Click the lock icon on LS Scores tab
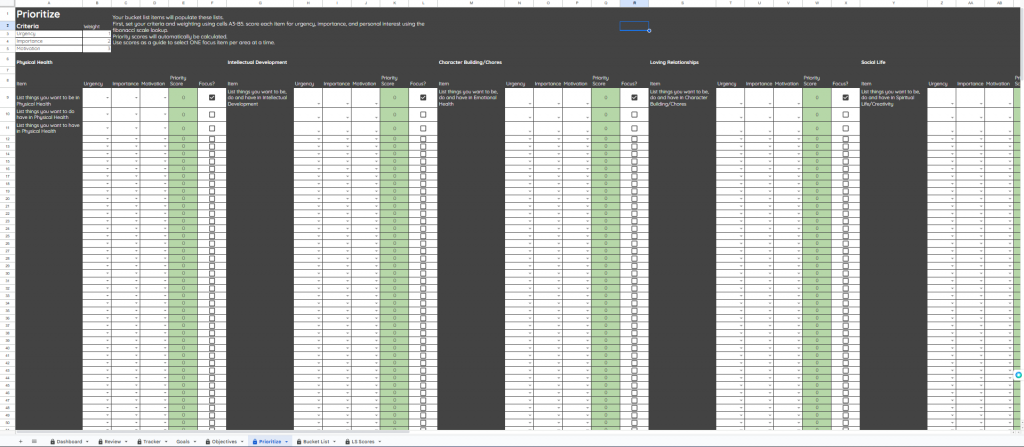Viewport: 1024px width, 447px height. 347,440
